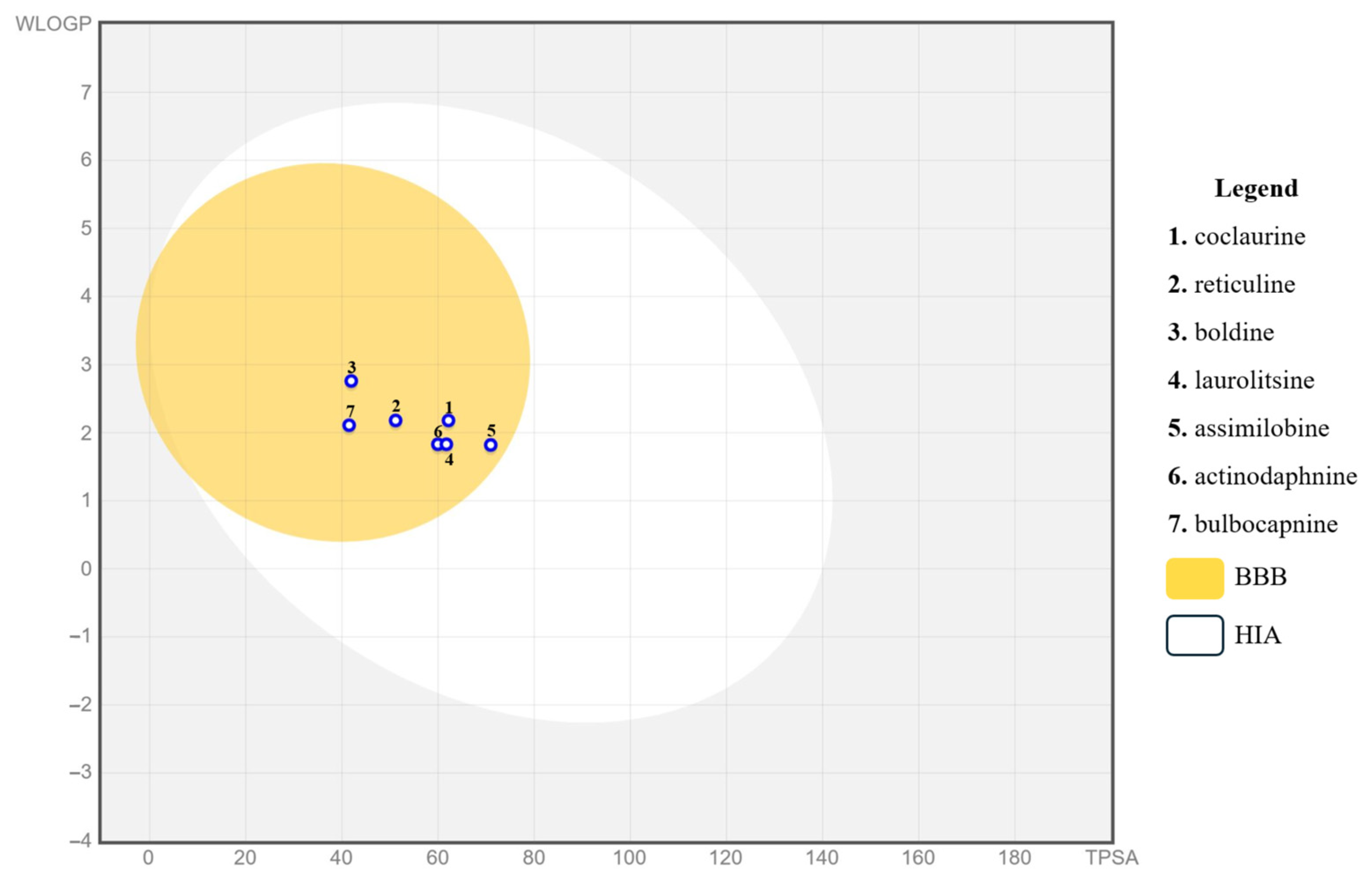This screenshot has width=1372, height=884.
Task: Click data point 2 for reticuline
Action: point(395,421)
